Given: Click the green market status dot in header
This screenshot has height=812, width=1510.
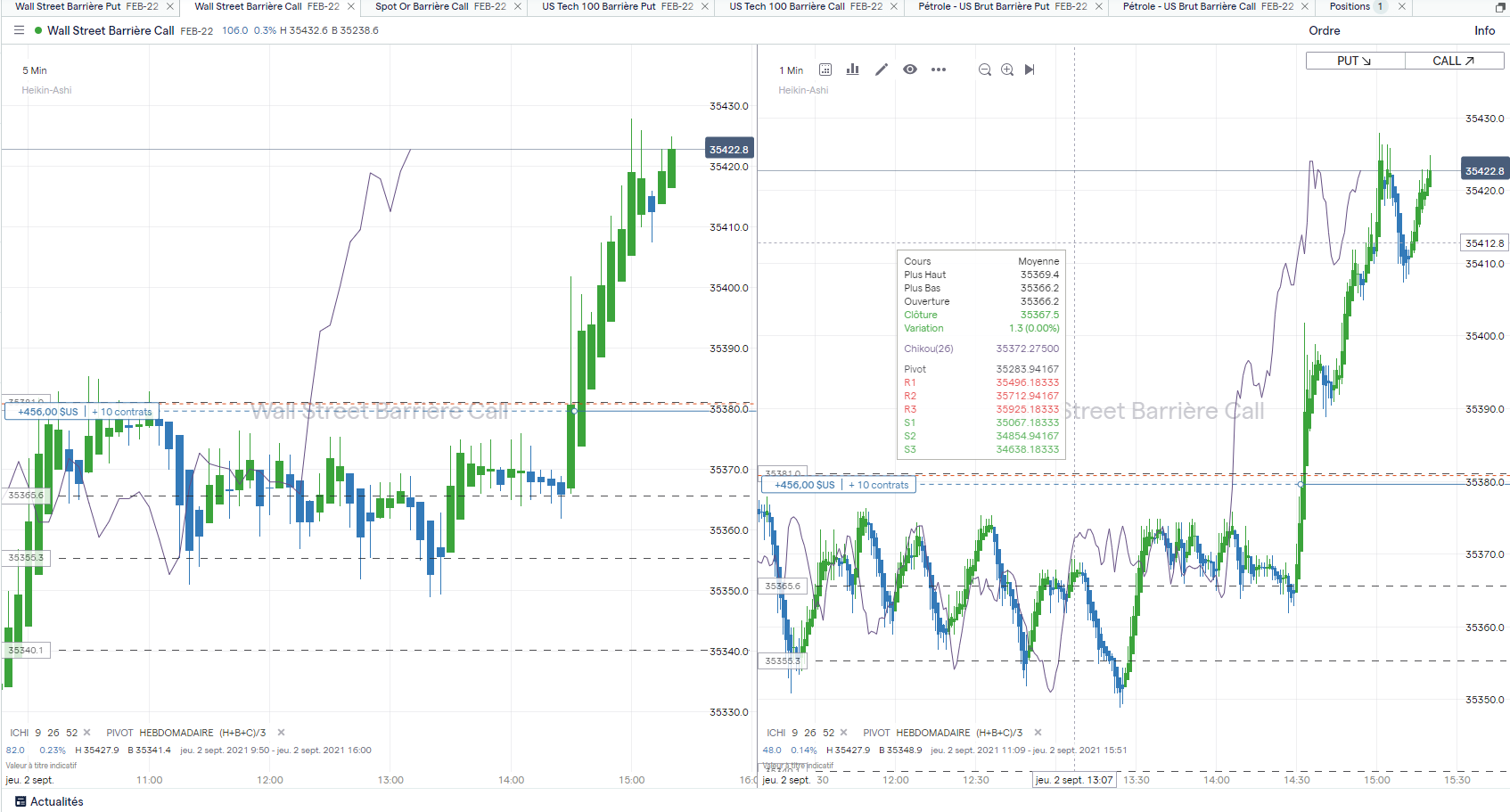Looking at the screenshot, I should pyautogui.click(x=38, y=30).
